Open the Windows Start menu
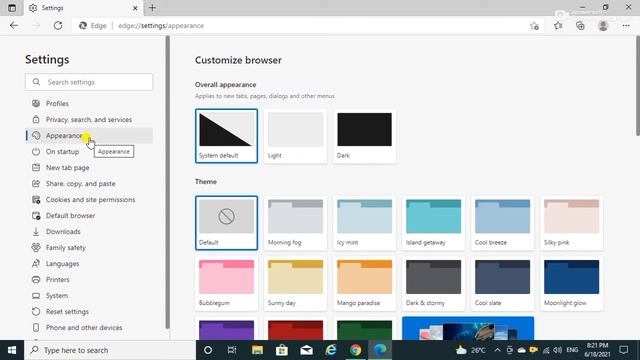 12,350
